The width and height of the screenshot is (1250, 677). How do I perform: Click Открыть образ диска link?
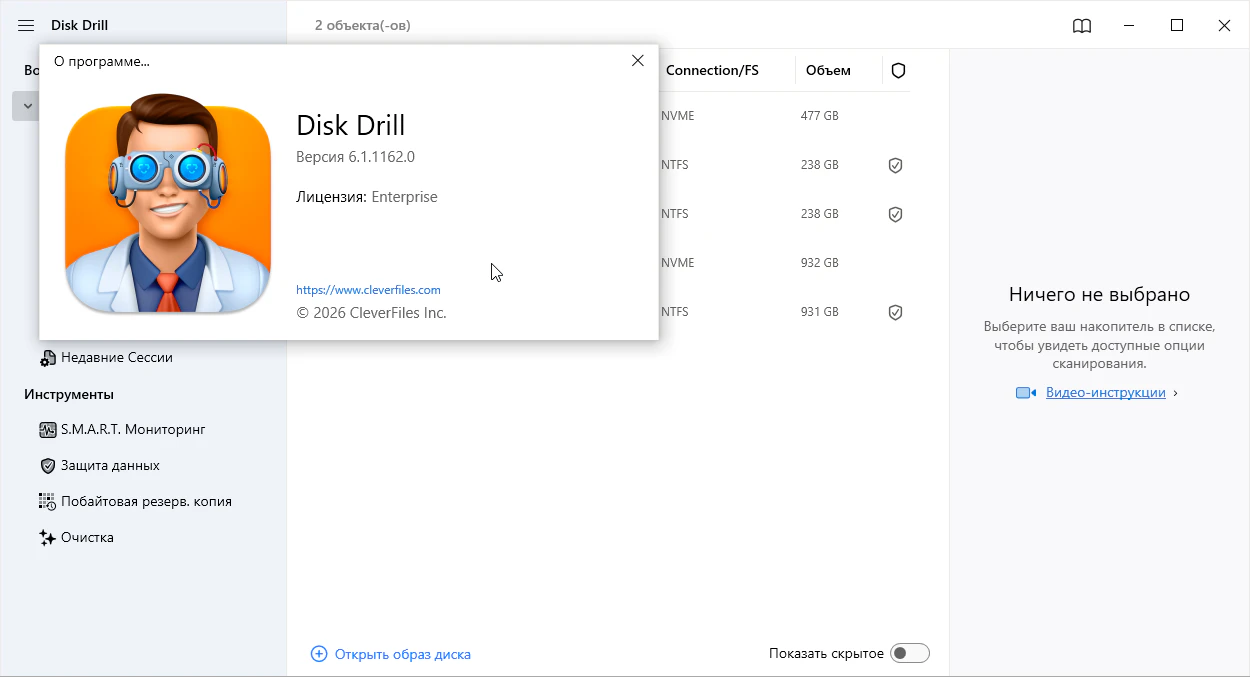click(402, 654)
